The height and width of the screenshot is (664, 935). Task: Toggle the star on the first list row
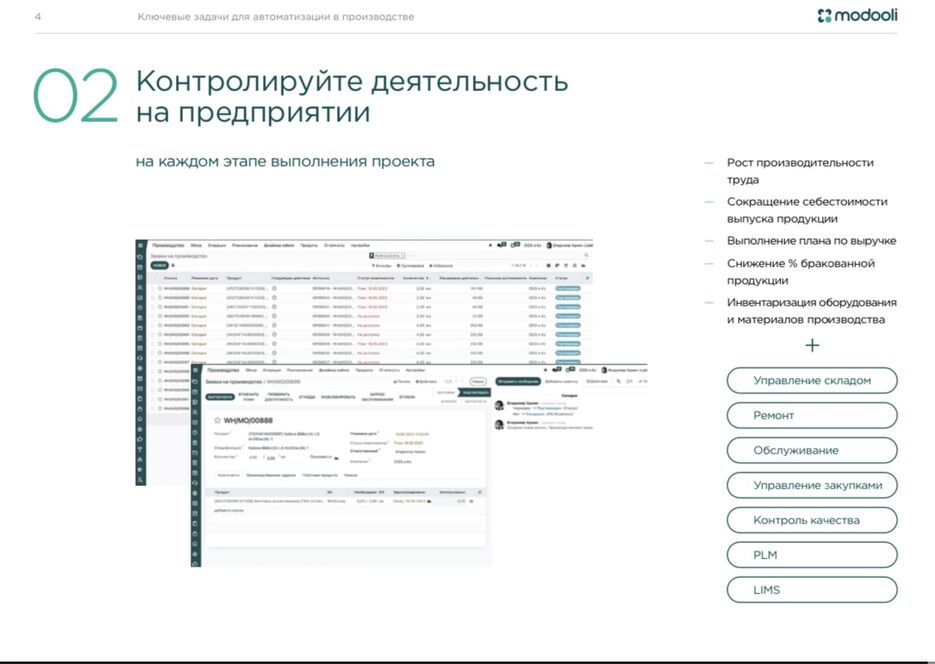tap(162, 288)
